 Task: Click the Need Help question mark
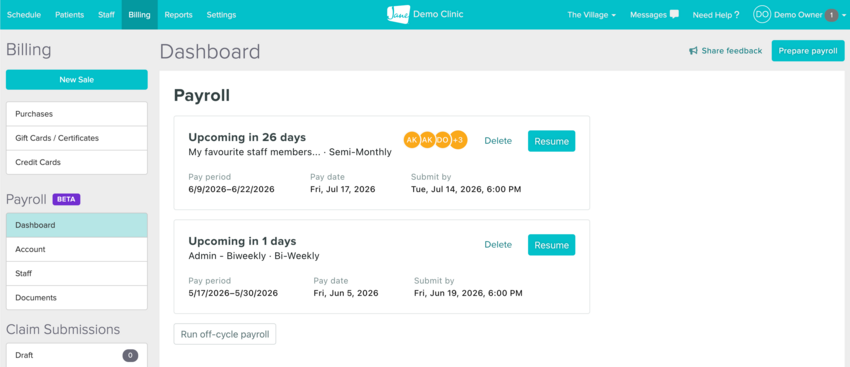click(x=736, y=15)
